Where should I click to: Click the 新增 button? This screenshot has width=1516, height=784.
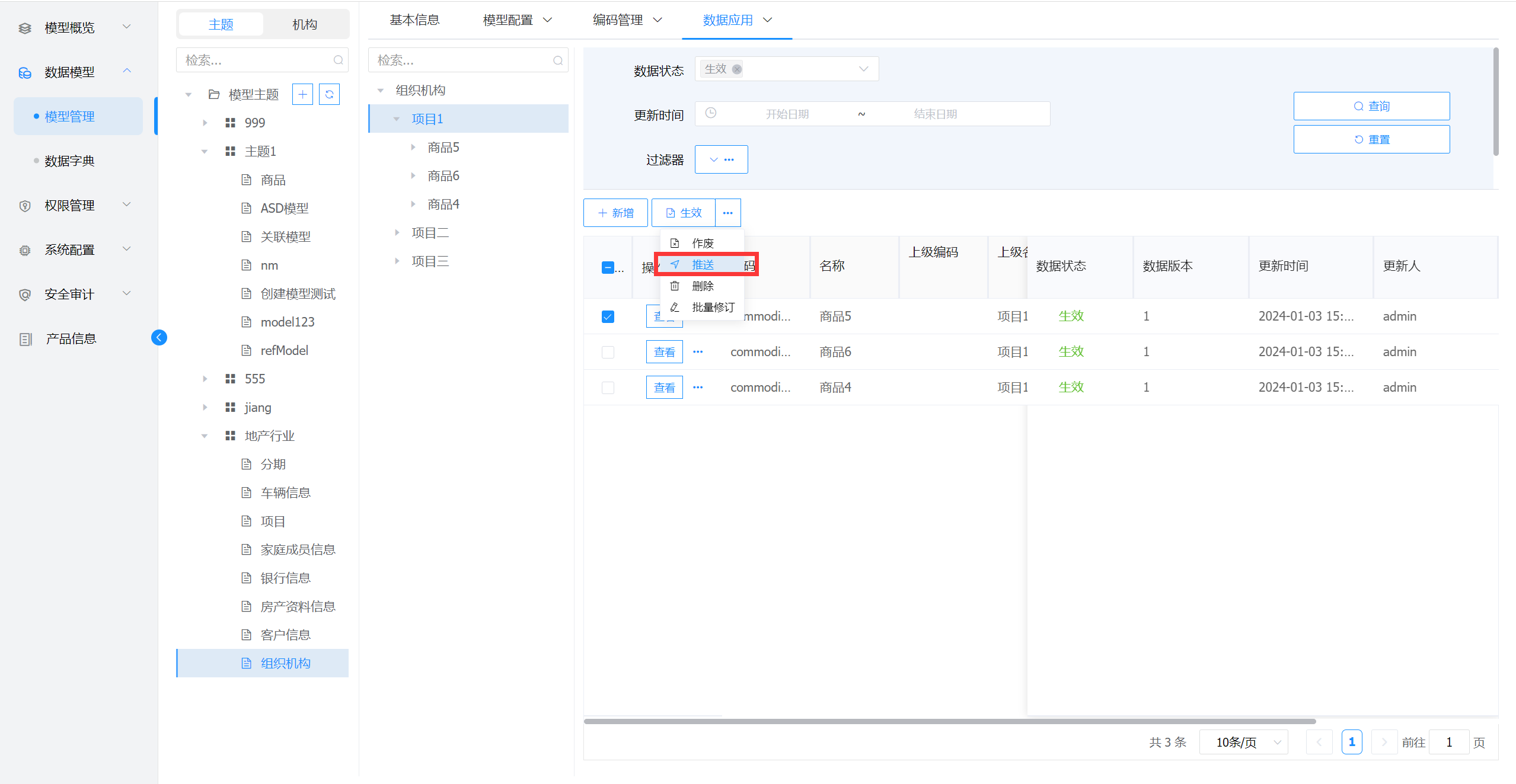coord(615,213)
